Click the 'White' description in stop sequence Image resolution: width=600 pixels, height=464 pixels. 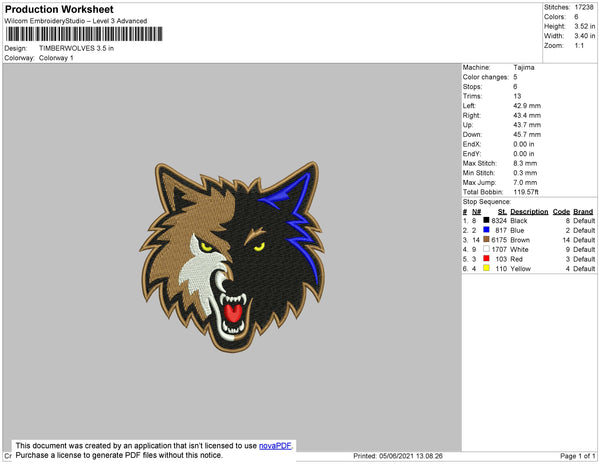(x=519, y=249)
